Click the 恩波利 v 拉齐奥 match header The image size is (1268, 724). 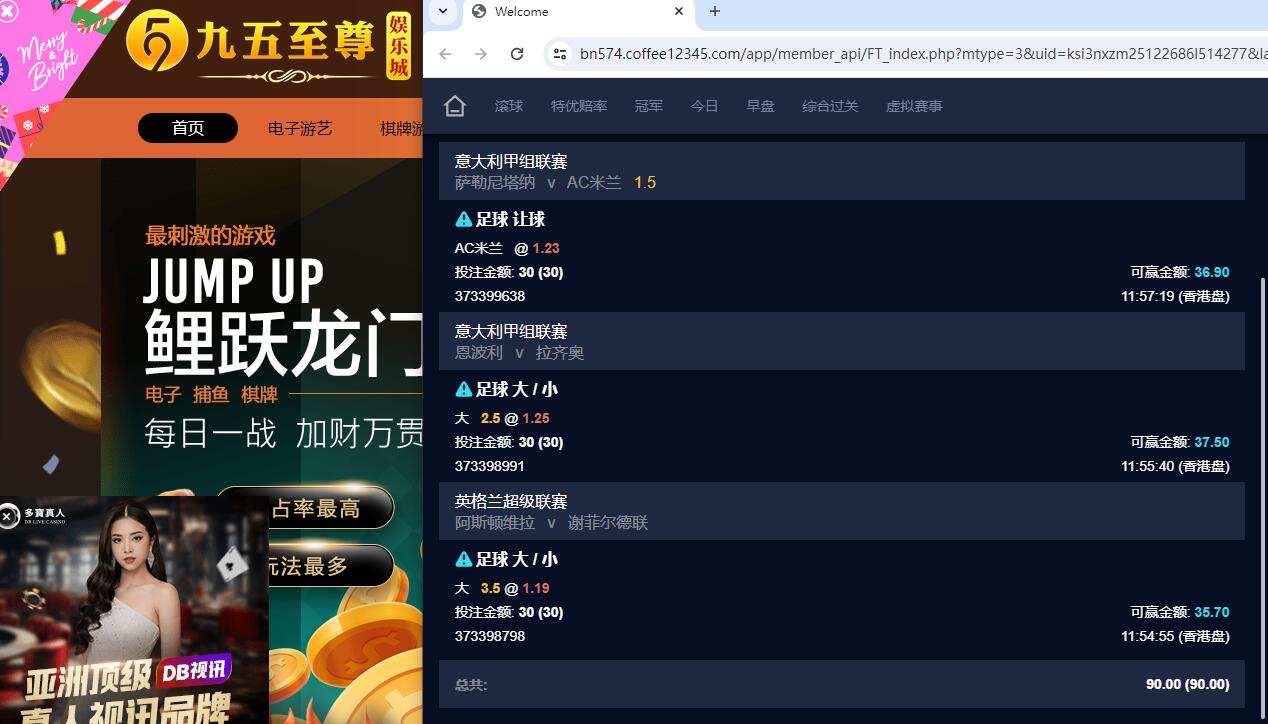point(842,341)
